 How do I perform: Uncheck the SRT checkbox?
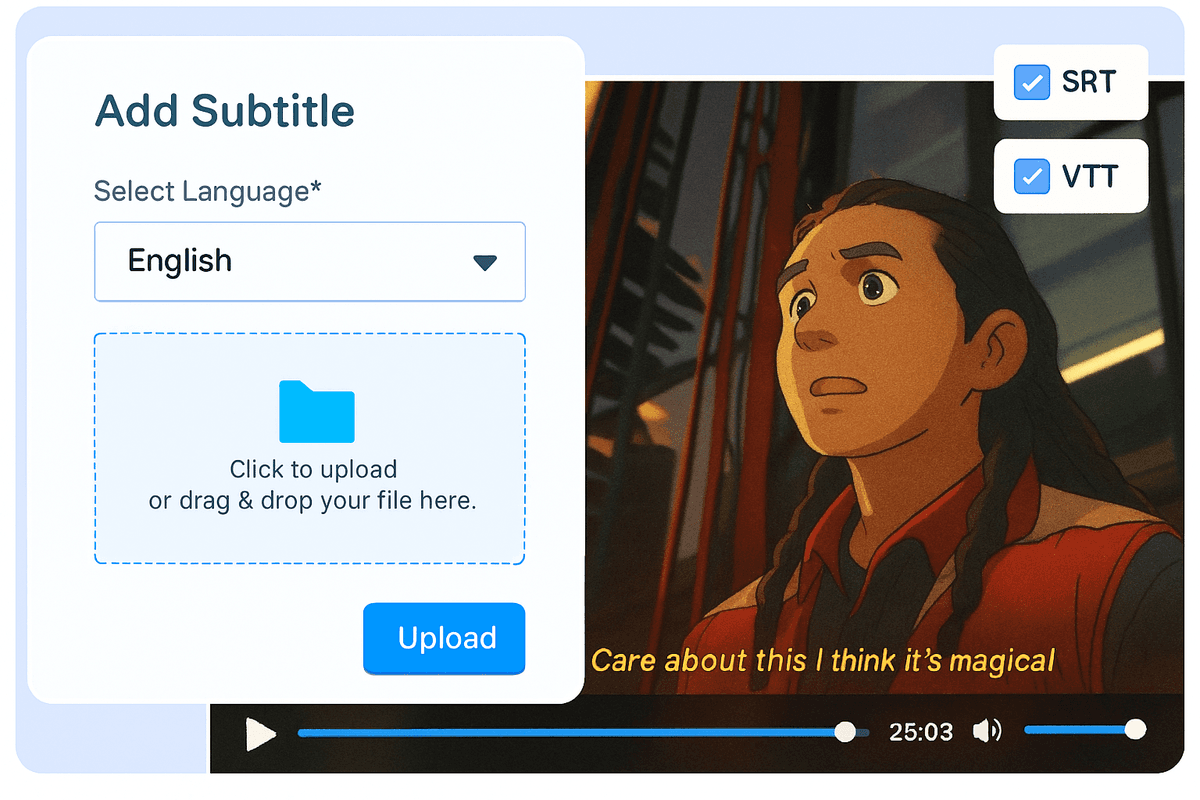tap(1031, 82)
